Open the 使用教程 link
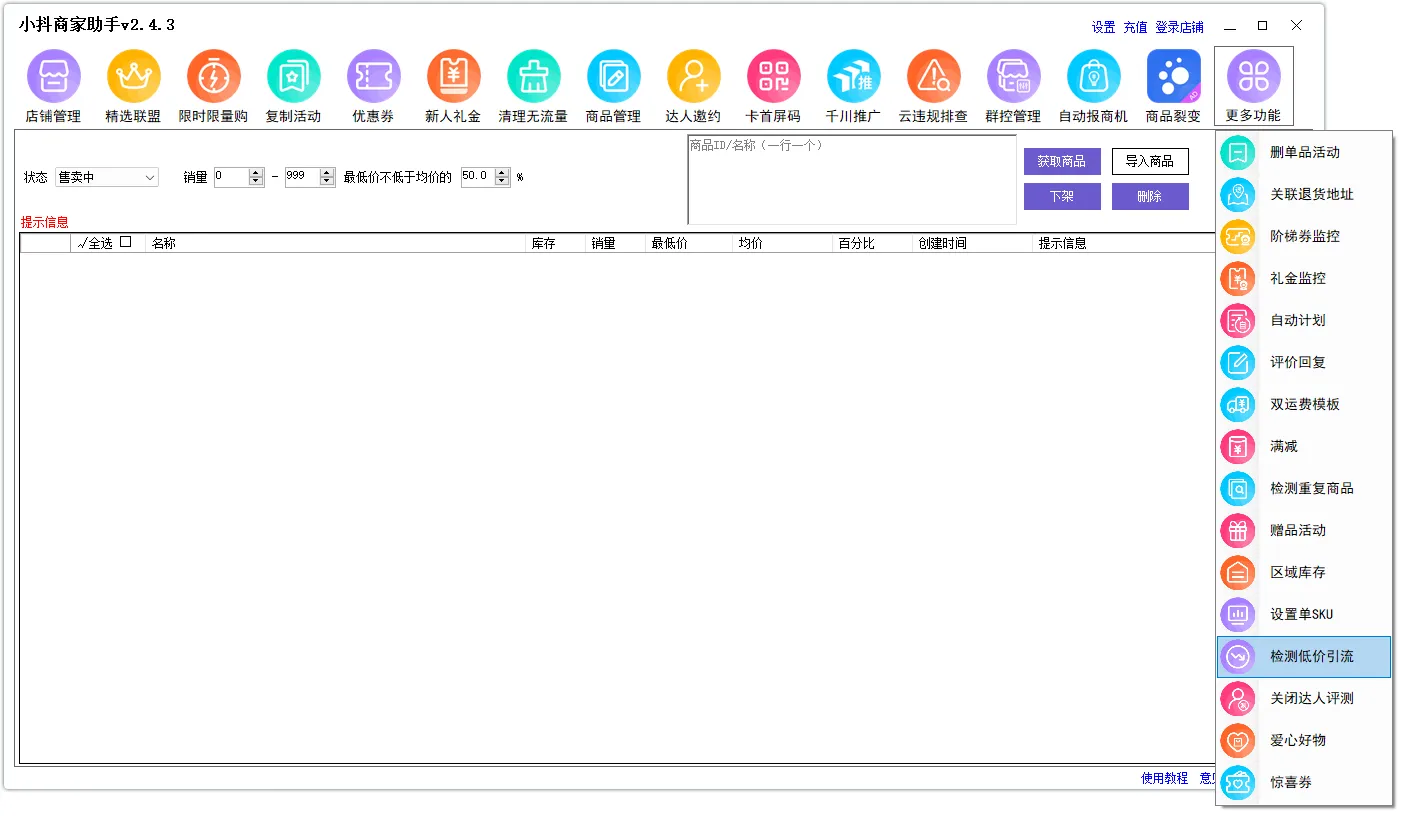 (x=1164, y=778)
